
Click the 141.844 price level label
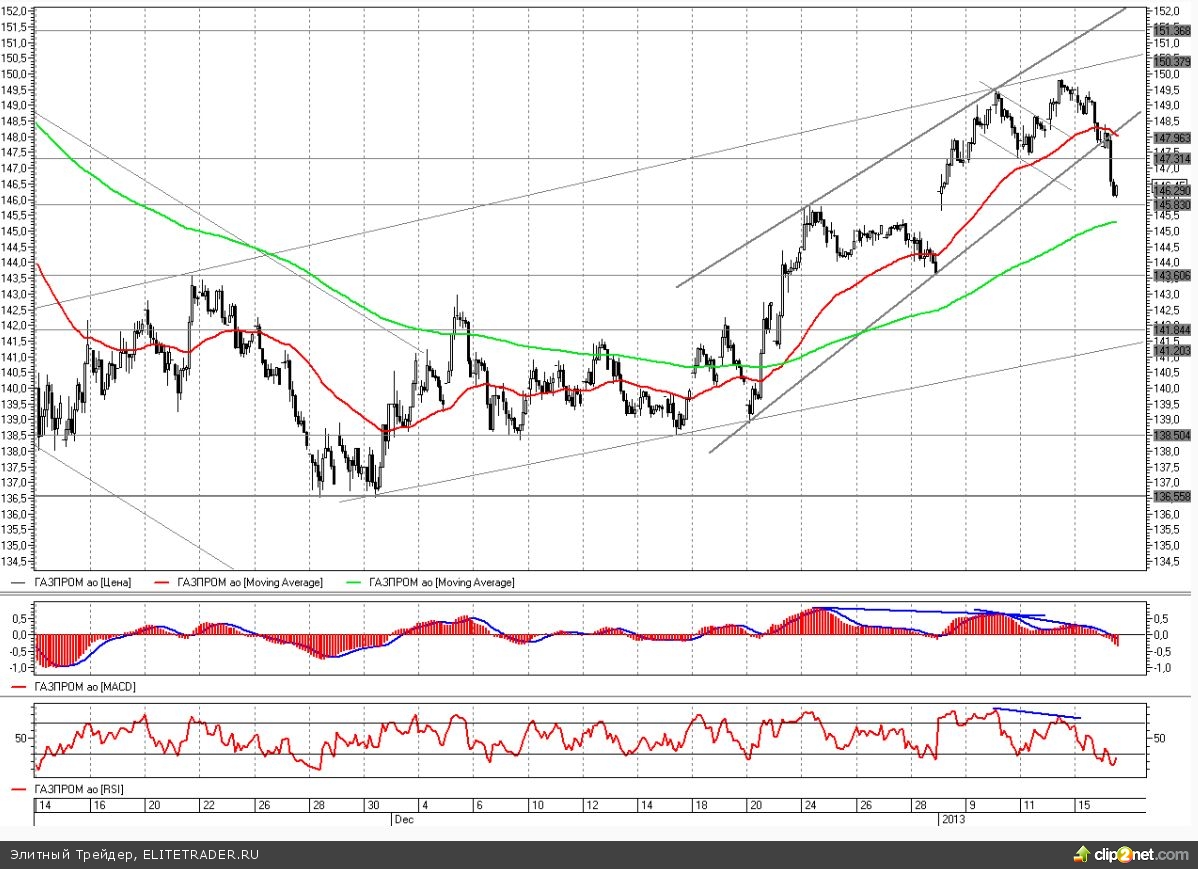1170,330
